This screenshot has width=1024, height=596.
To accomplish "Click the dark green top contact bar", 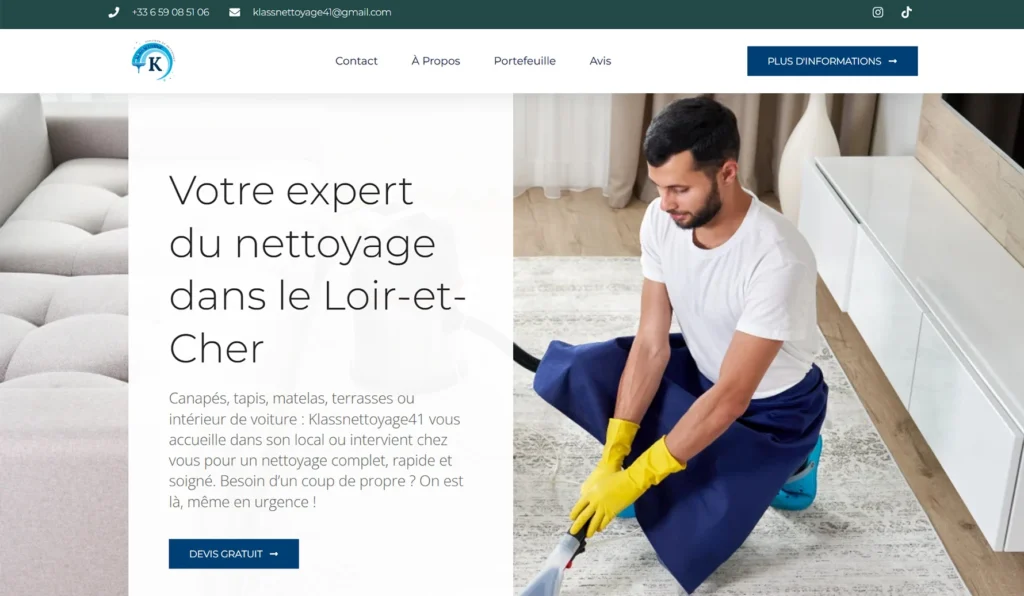I will [512, 14].
